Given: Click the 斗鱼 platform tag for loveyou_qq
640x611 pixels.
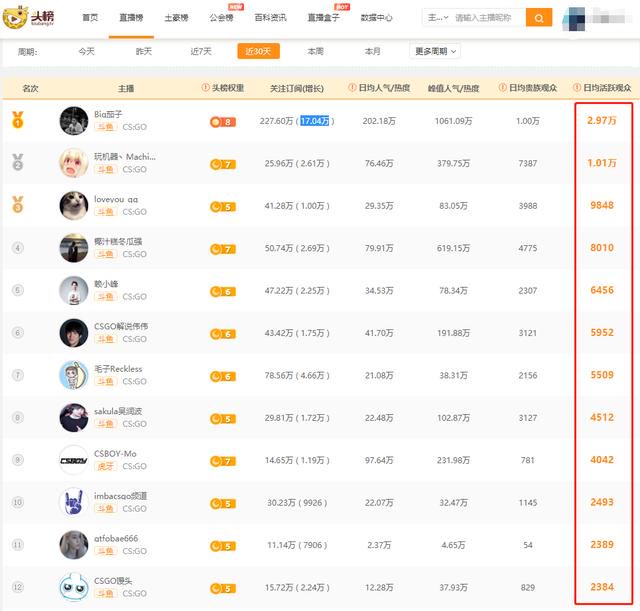Looking at the screenshot, I should tap(106, 211).
